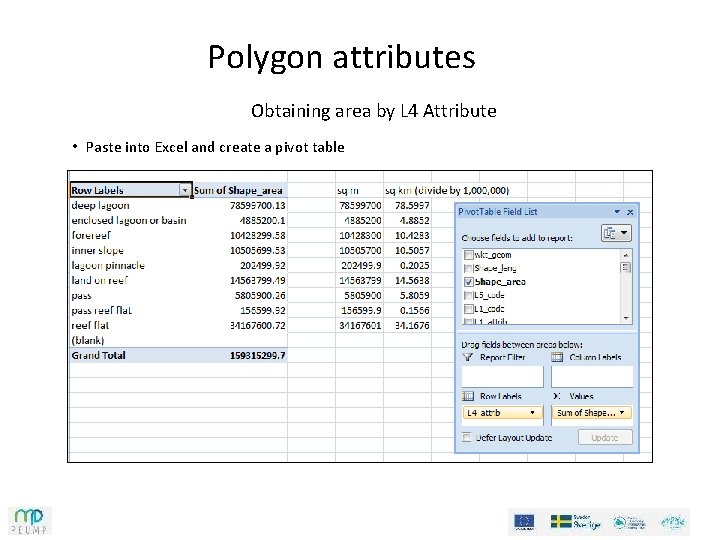Open the PivotTable Field List pane options arrow
Screen dimensions: 720x540
click(x=617, y=212)
